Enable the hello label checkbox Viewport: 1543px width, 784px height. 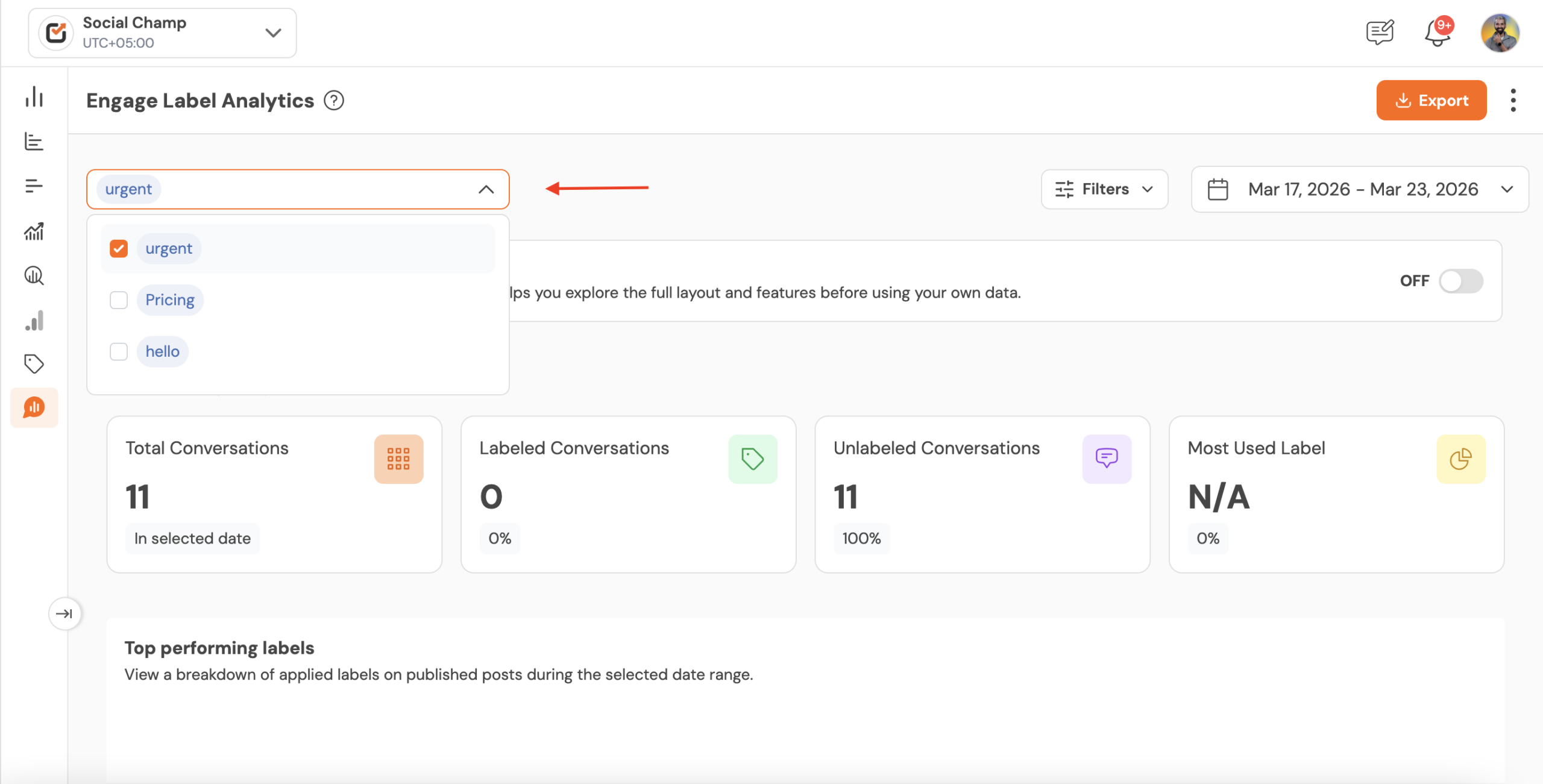(x=119, y=351)
